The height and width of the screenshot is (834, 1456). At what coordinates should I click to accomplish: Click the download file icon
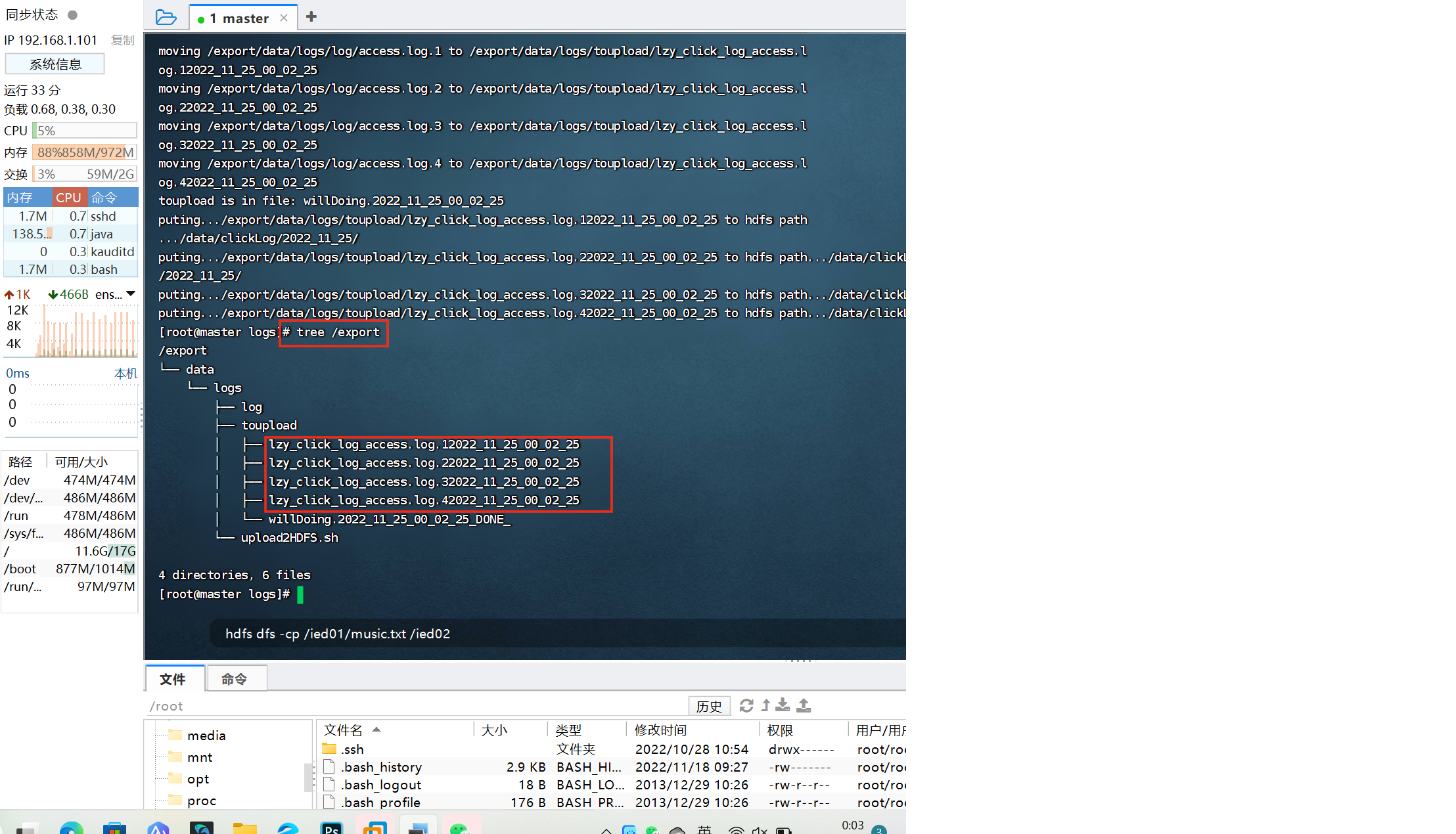(x=783, y=705)
